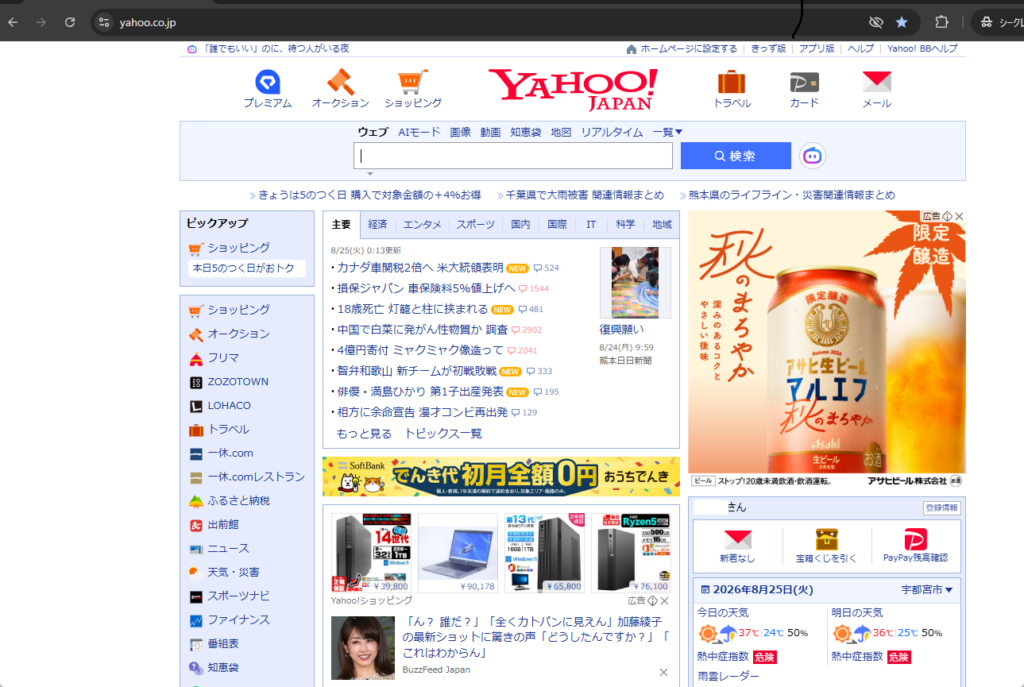This screenshot has height=687, width=1024.
Task: Click the Yahoo! JAPAN logo
Action: (x=573, y=89)
